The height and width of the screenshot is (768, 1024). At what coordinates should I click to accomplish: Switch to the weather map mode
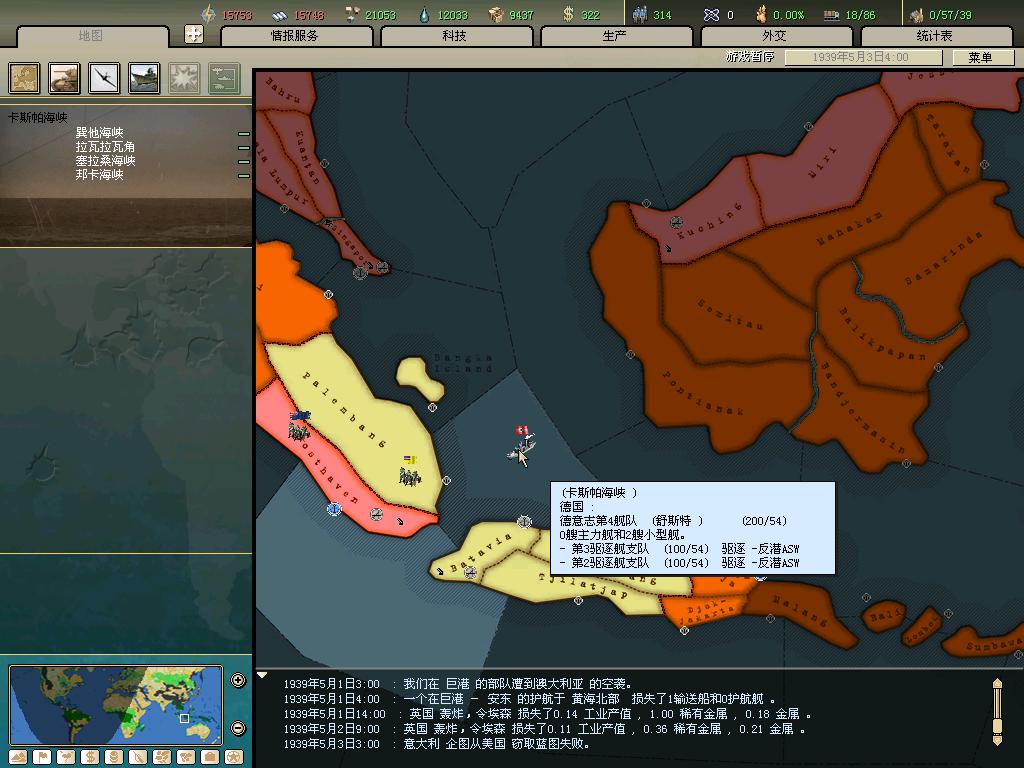pyautogui.click(x=66, y=758)
